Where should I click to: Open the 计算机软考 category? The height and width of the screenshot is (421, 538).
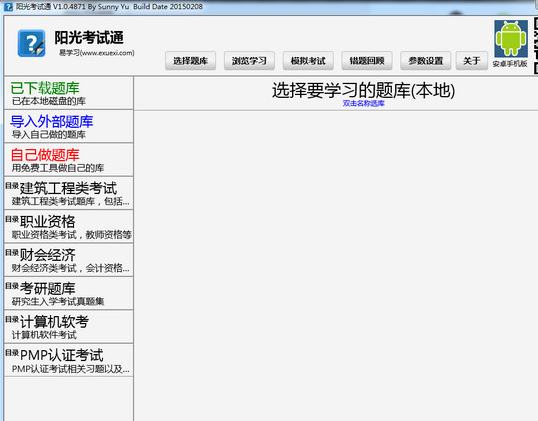click(69, 327)
